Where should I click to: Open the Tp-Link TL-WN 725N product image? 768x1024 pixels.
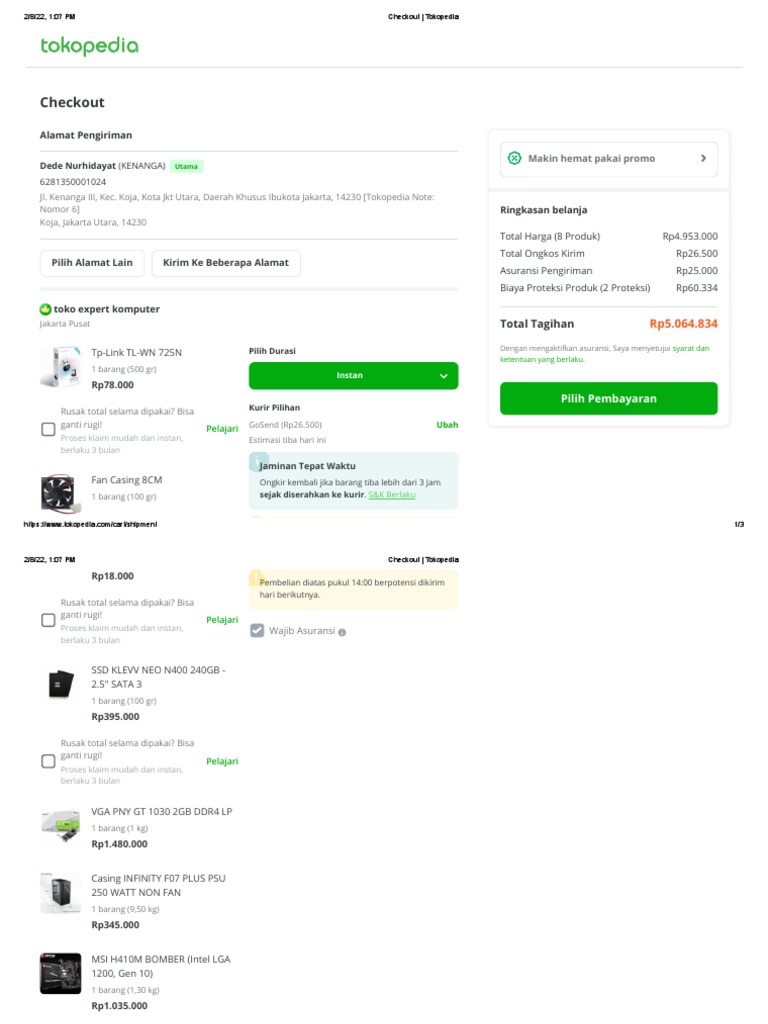coord(60,366)
